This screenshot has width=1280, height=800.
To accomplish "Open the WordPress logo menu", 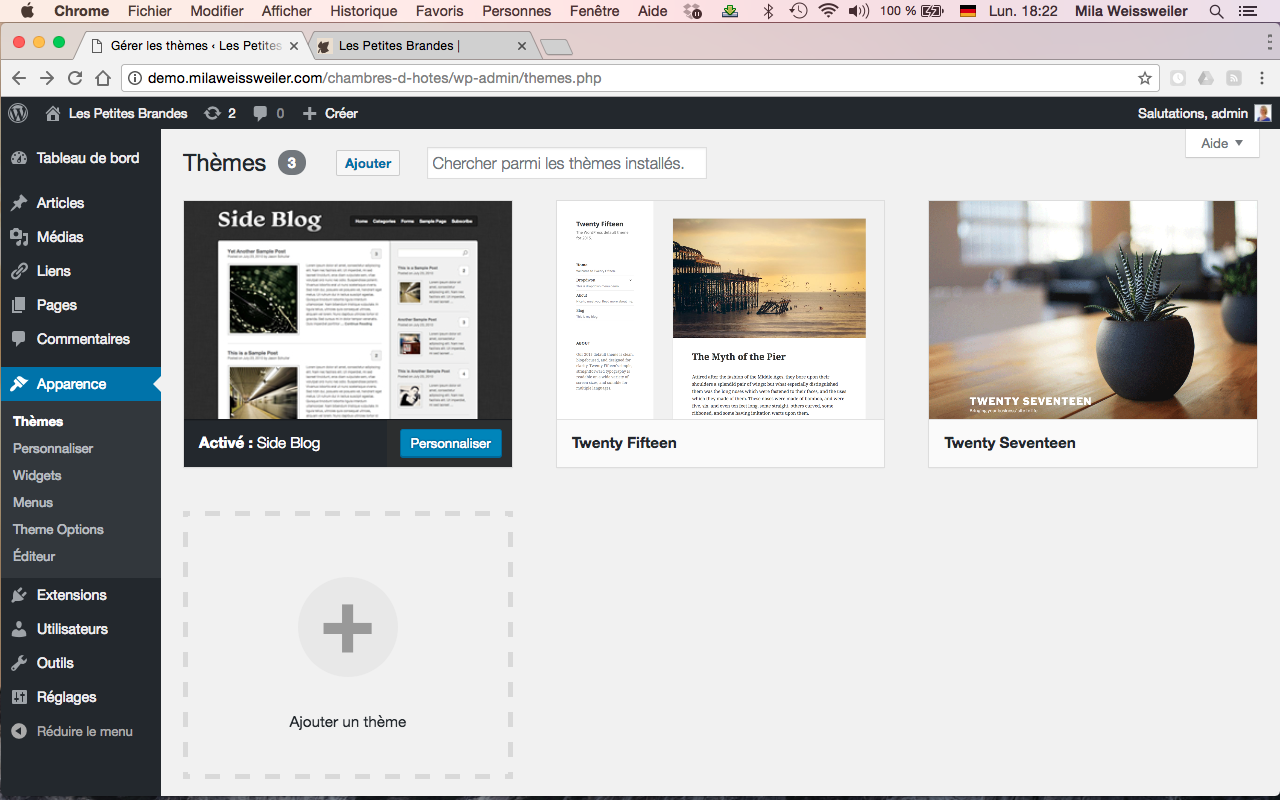I will coord(18,113).
